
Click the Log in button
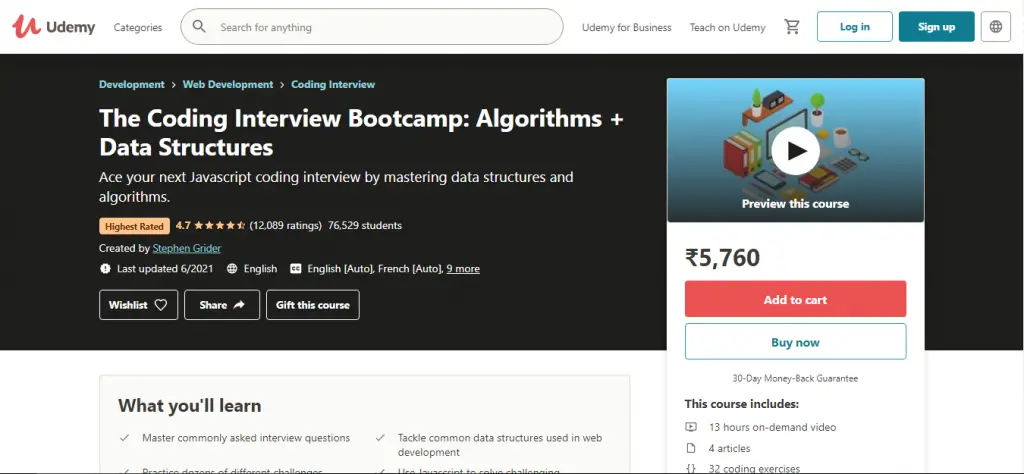854,27
